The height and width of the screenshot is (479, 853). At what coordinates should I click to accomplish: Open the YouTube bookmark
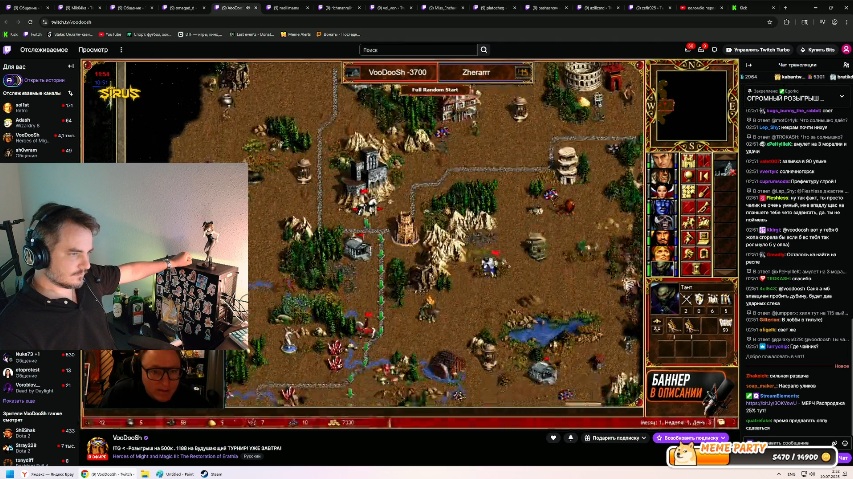click(110, 34)
